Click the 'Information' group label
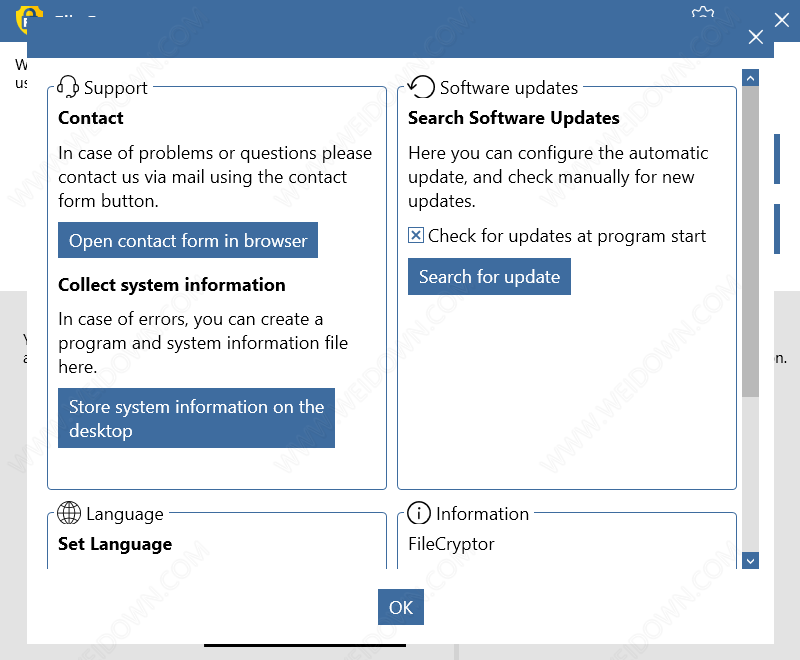800x660 pixels. (x=482, y=514)
